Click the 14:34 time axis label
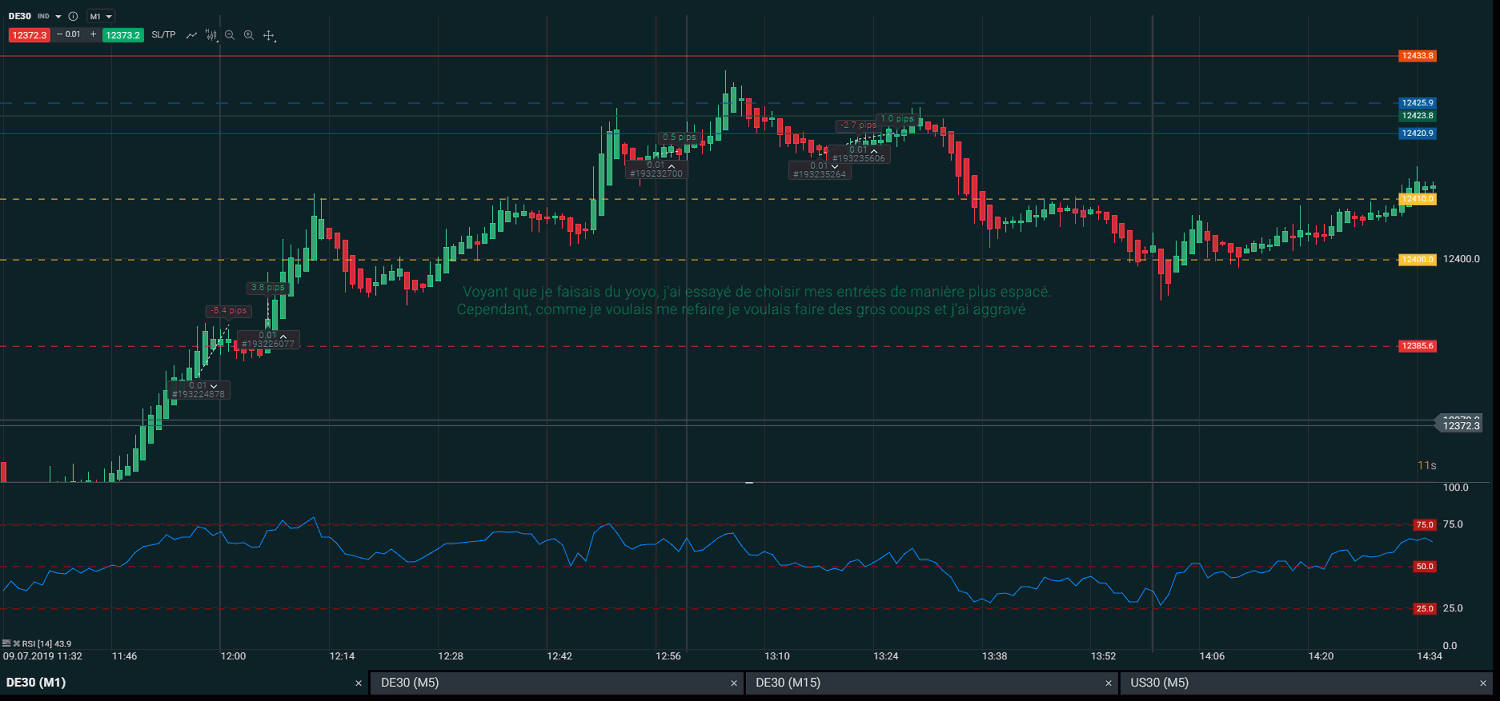Viewport: 1500px width, 701px height. [1429, 657]
